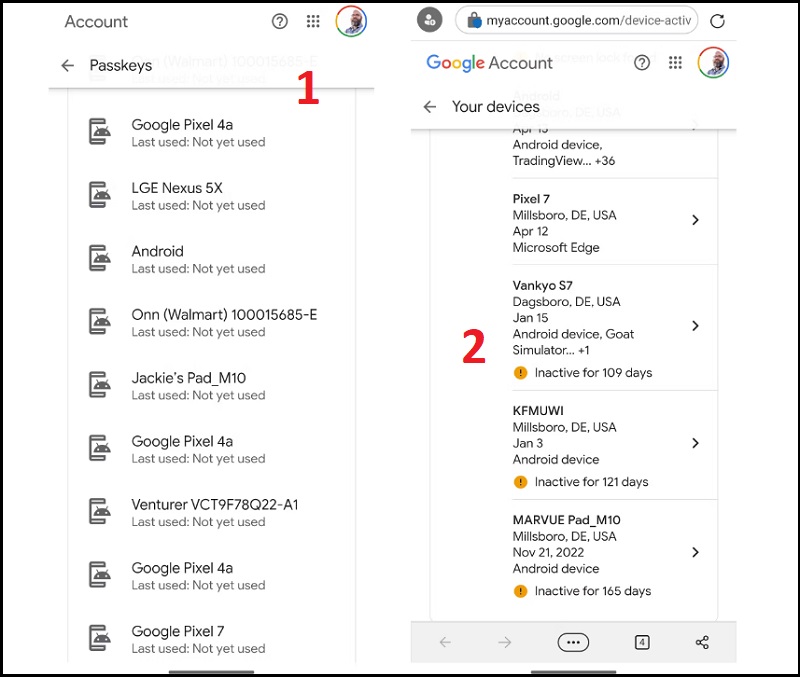Expand MARVUE Pad_M10 device details chevron
This screenshot has height=678, width=800.
click(695, 552)
